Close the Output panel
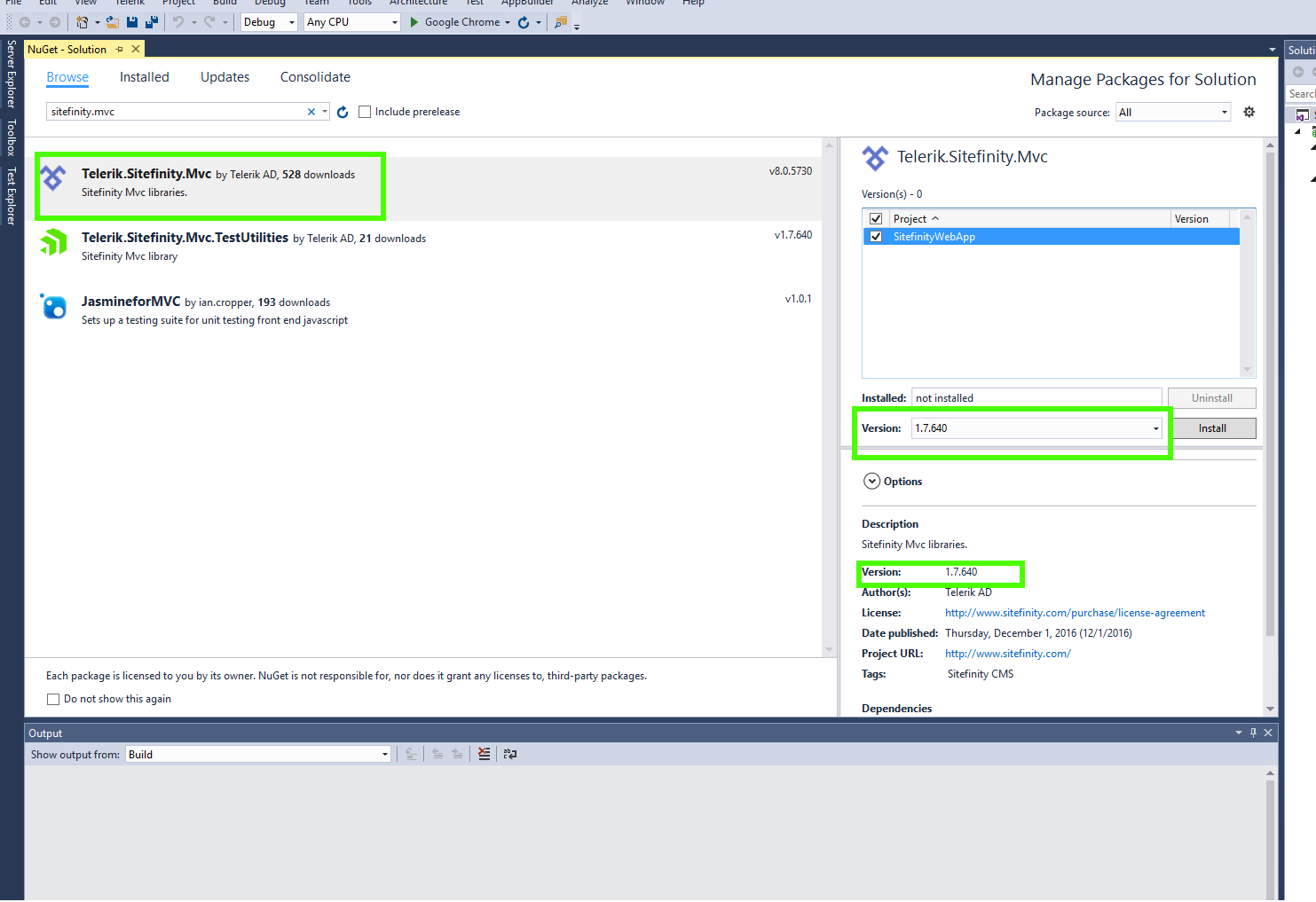This screenshot has width=1316, height=902. [1268, 733]
